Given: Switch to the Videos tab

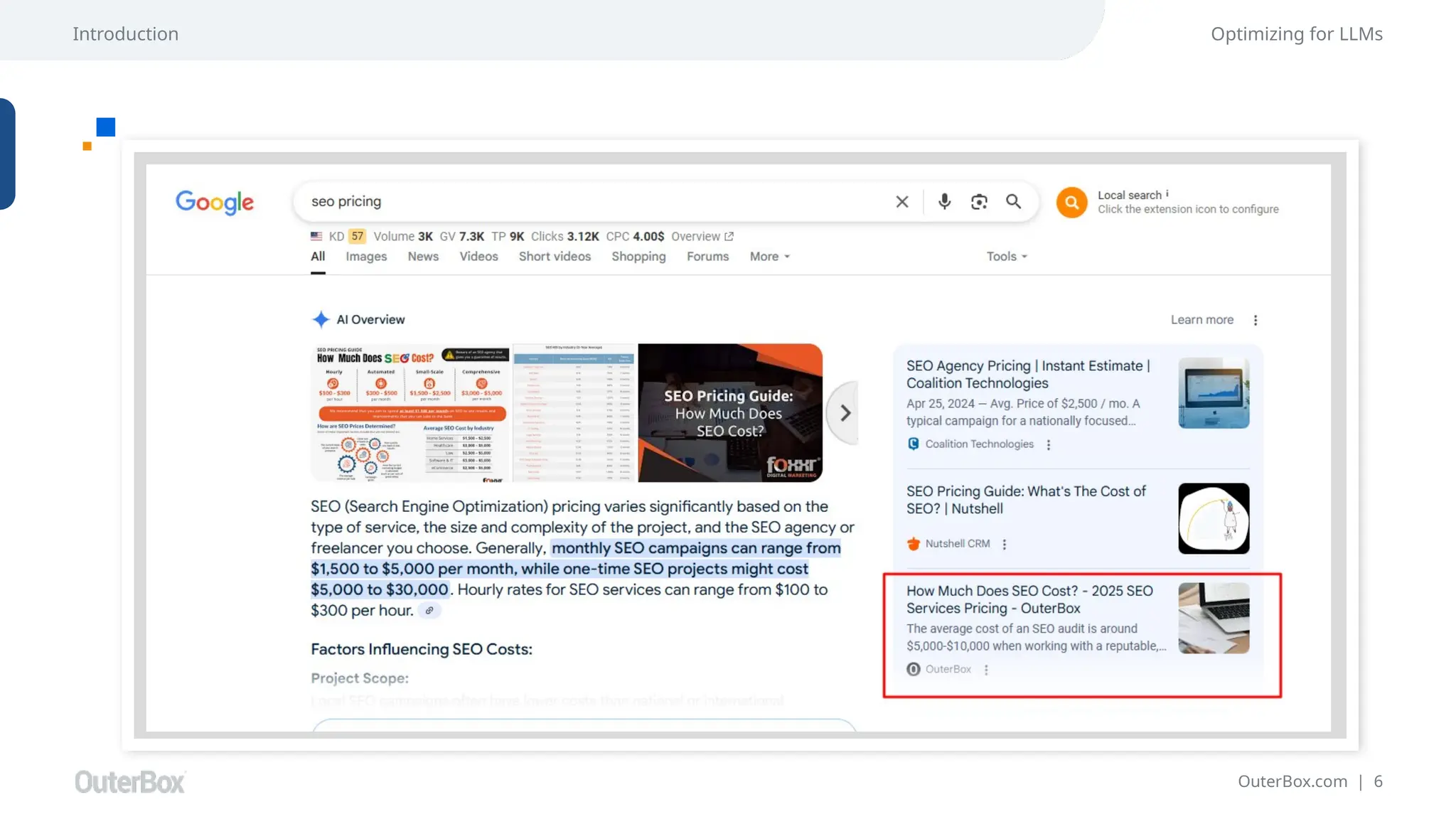Looking at the screenshot, I should (478, 257).
